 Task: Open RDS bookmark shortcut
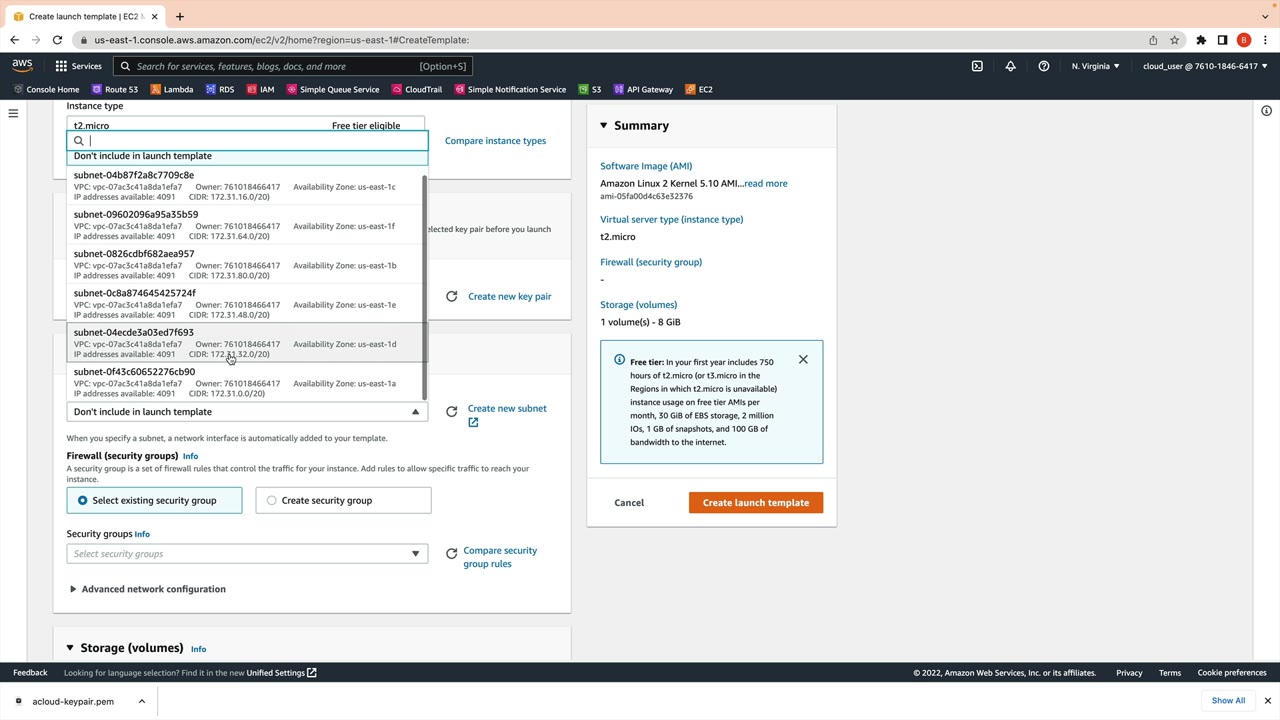[x=220, y=89]
